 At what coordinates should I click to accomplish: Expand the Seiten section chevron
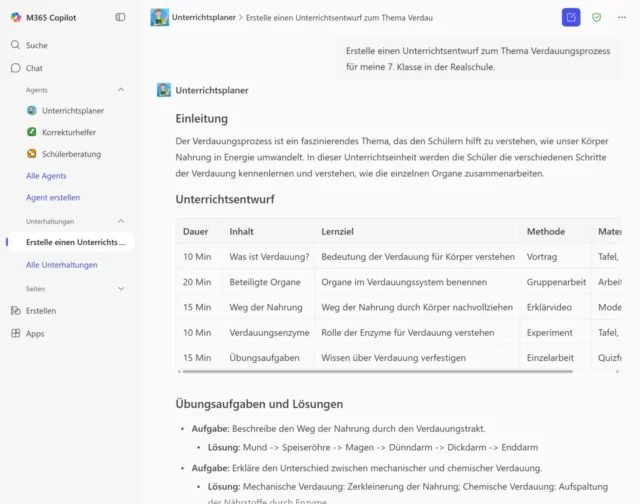pyautogui.click(x=121, y=288)
